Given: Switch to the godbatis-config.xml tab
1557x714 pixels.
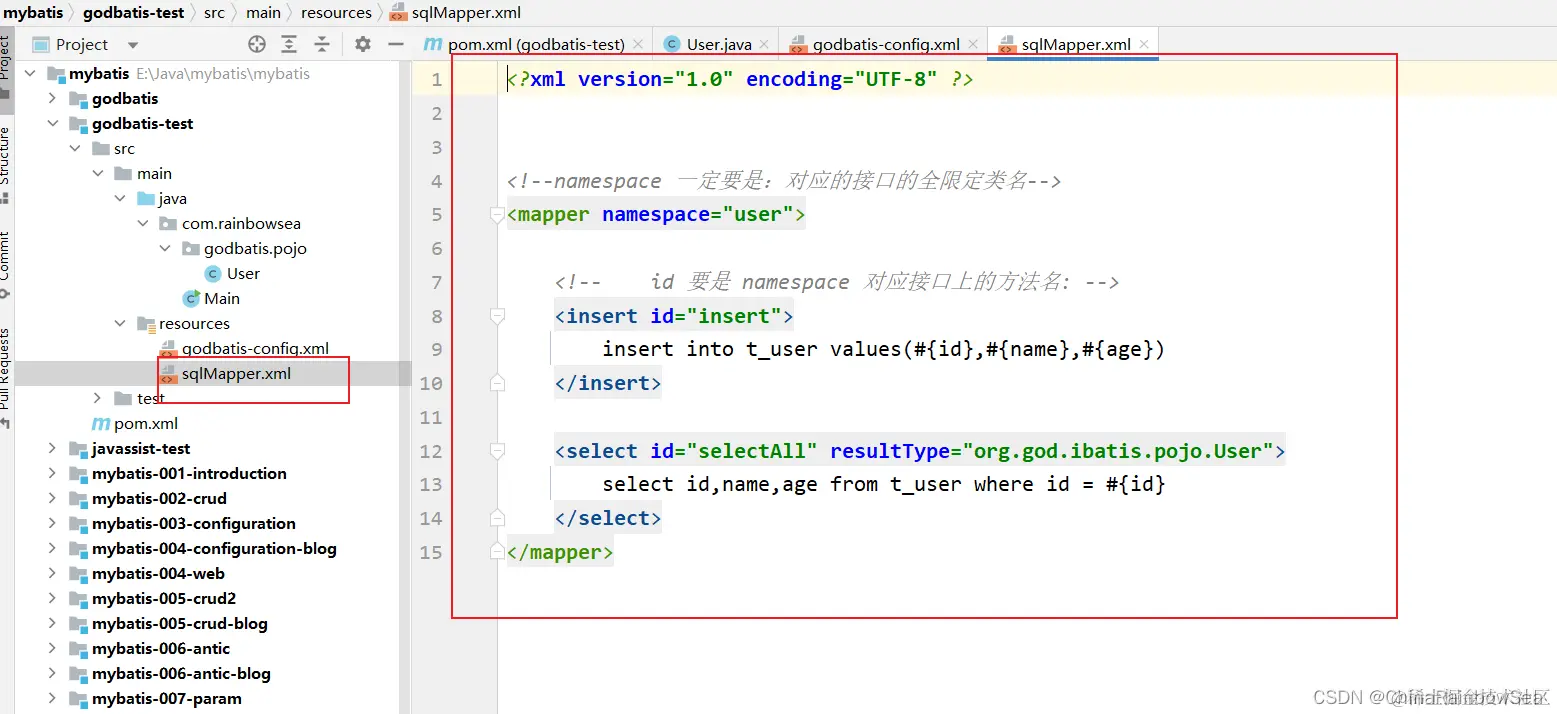Looking at the screenshot, I should coord(884,44).
